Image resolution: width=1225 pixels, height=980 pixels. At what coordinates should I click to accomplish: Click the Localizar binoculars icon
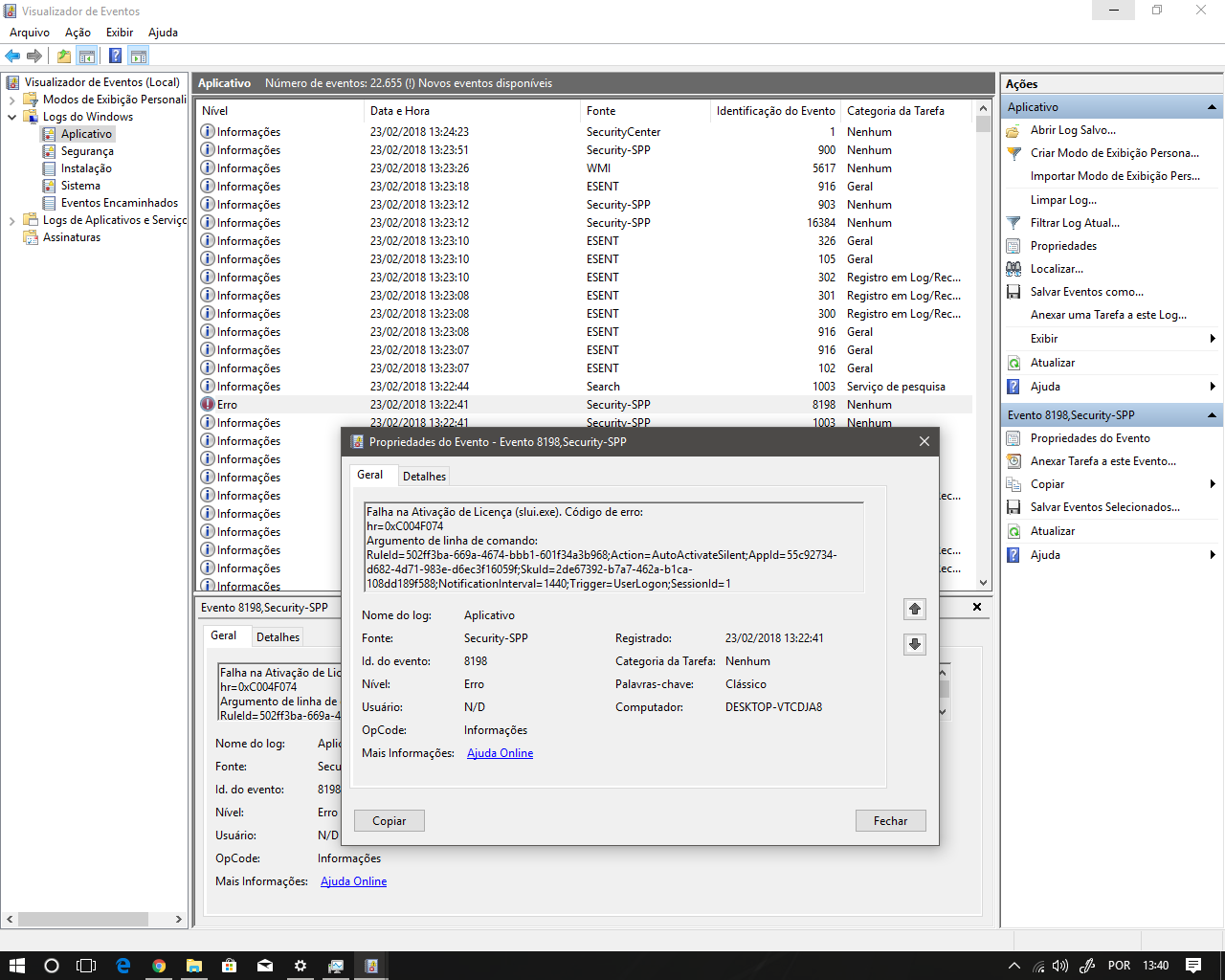[x=1013, y=269]
